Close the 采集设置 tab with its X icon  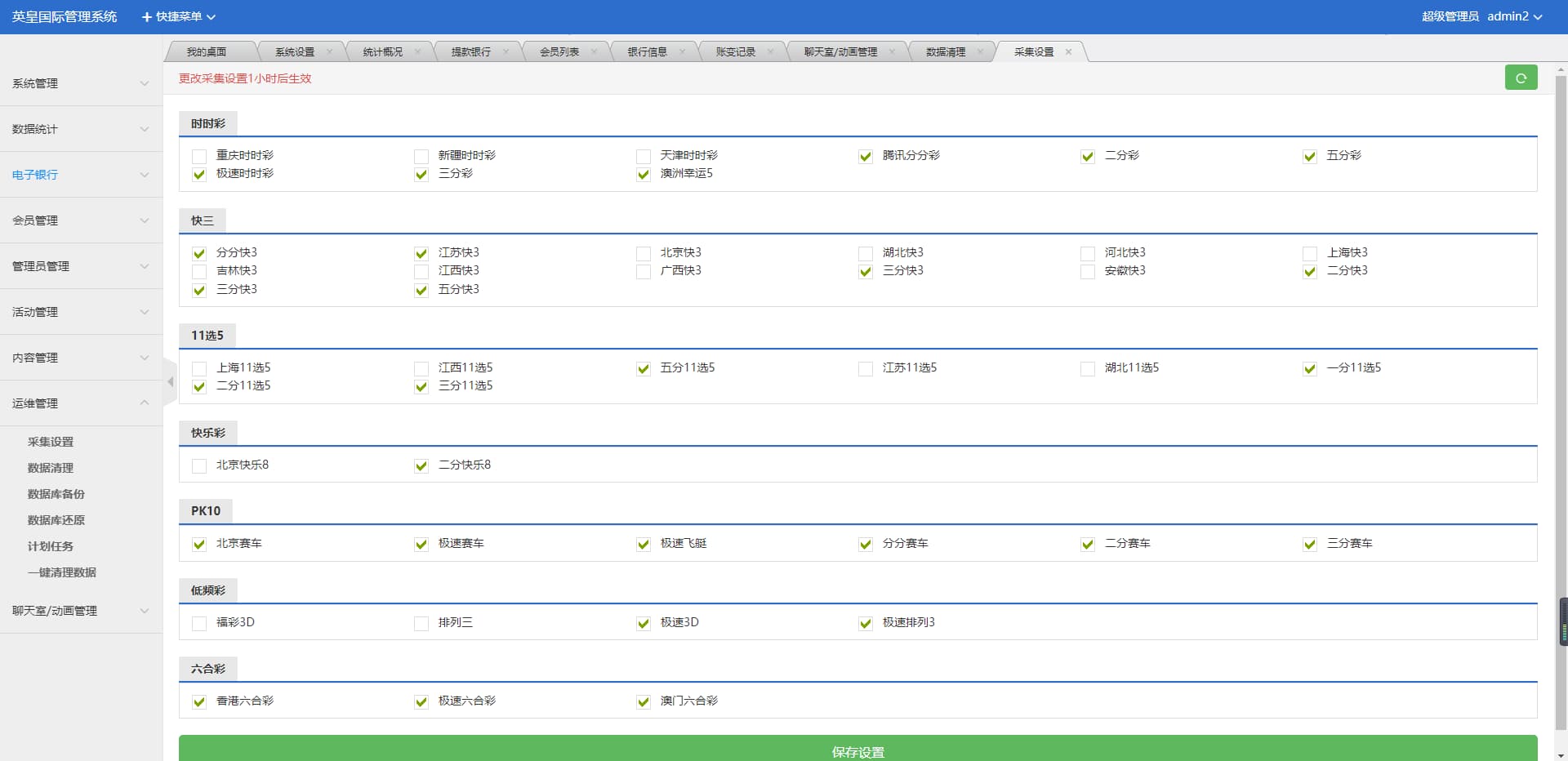[1068, 52]
